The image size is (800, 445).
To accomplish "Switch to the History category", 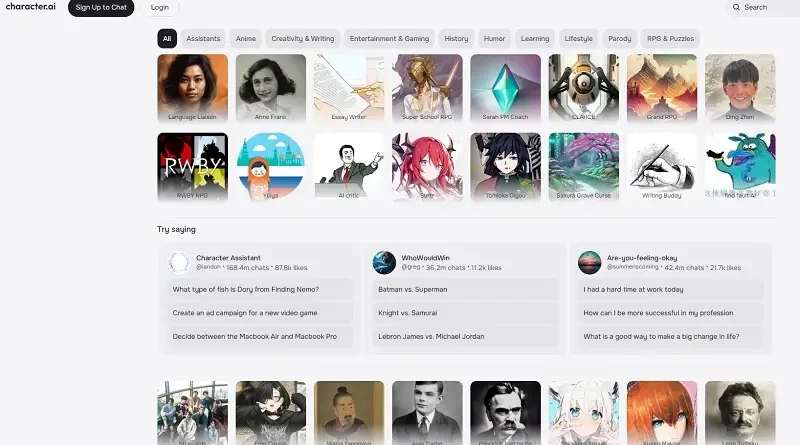I will point(456,38).
